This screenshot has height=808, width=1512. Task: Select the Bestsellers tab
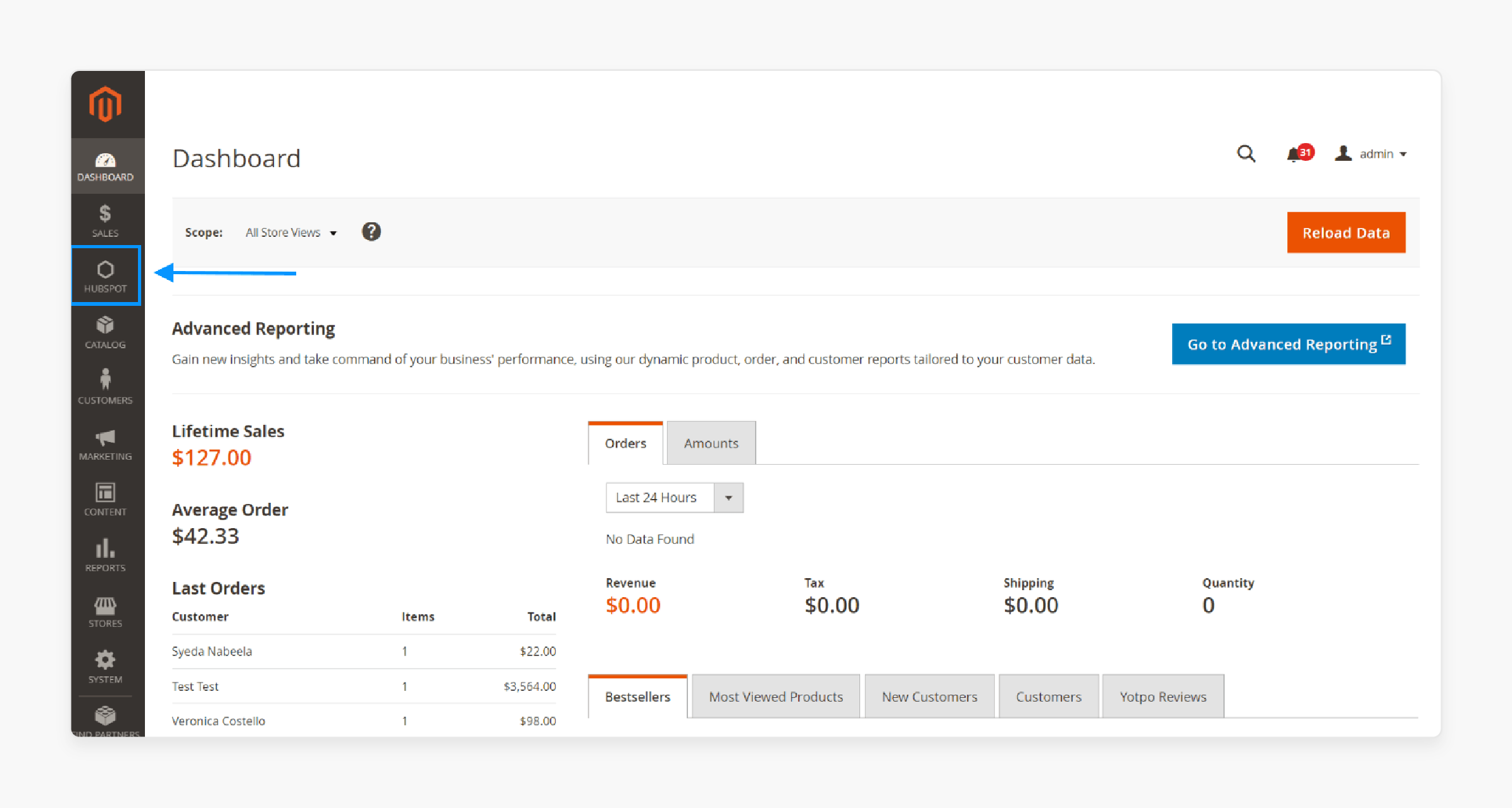tap(638, 697)
